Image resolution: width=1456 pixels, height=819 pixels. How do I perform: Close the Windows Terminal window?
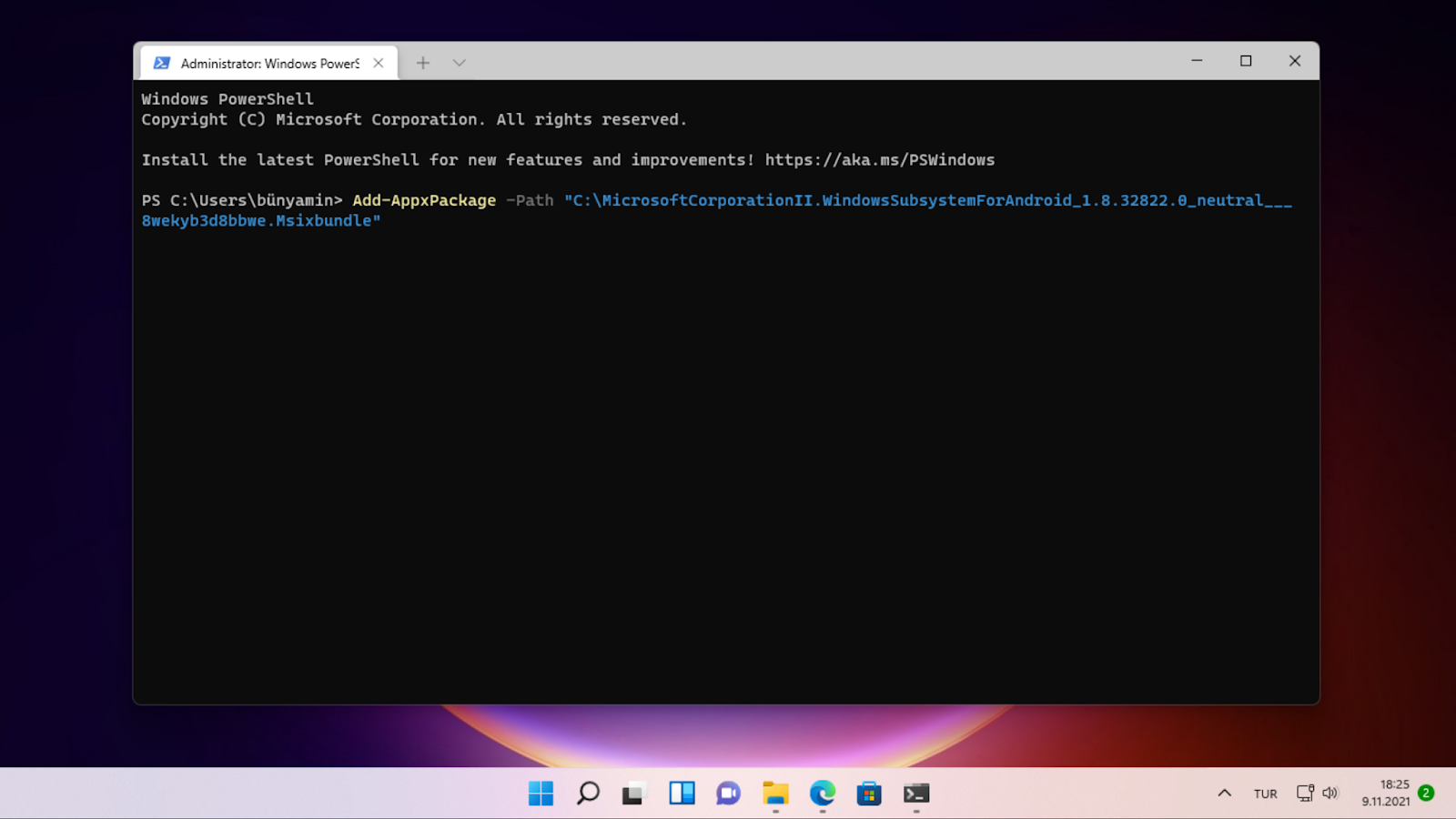pos(1295,61)
